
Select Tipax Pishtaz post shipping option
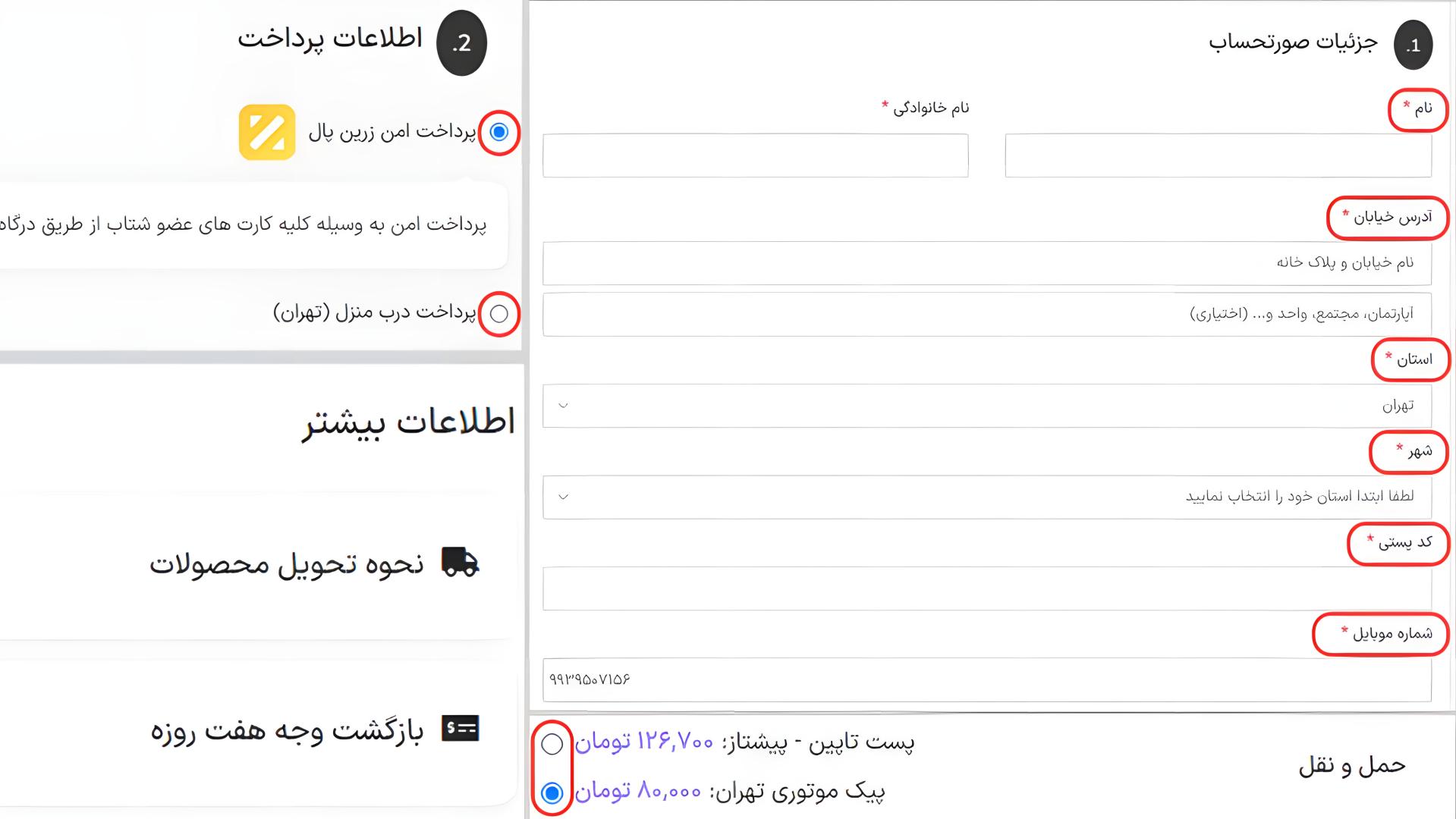pos(552,744)
